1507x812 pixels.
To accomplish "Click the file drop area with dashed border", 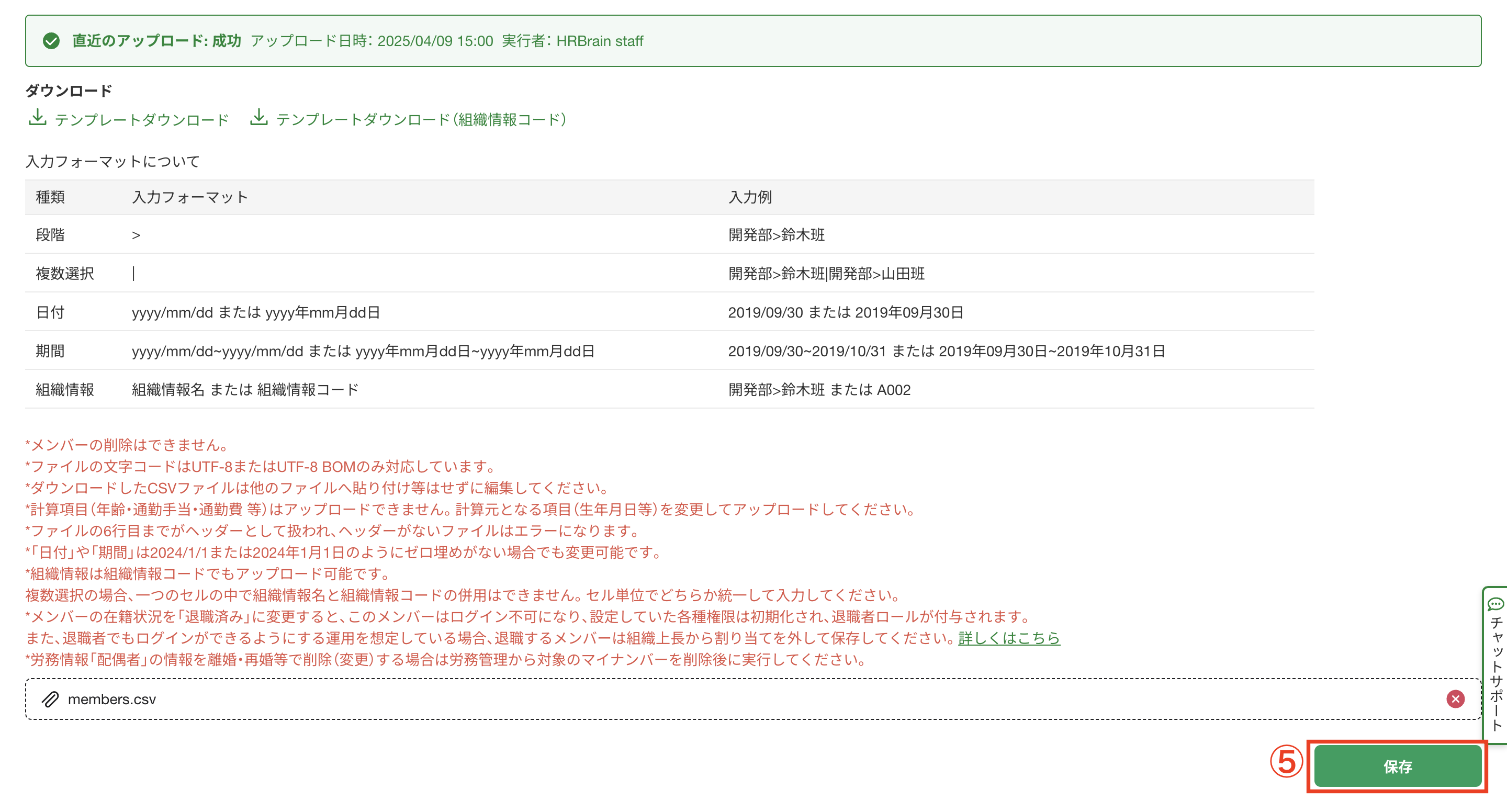I will coord(753,699).
